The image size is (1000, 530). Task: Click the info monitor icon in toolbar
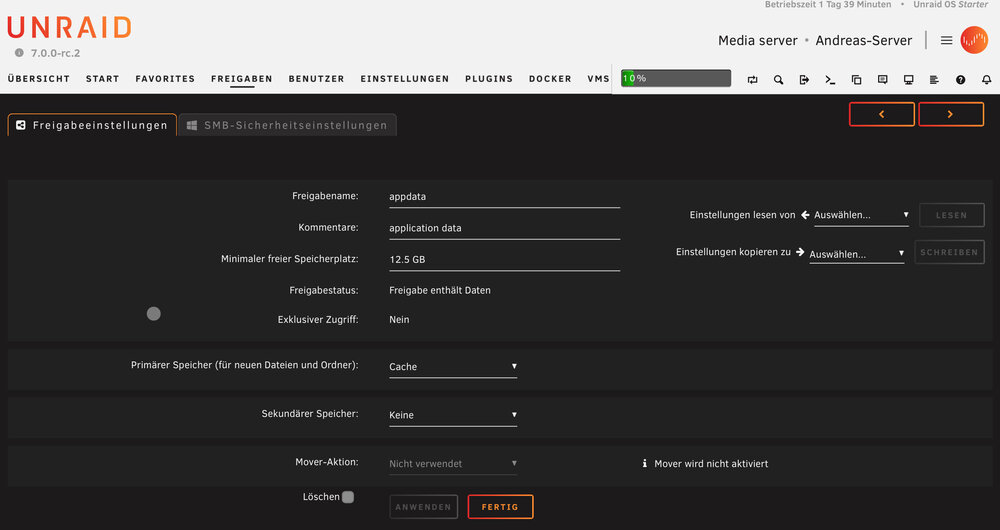point(908,80)
